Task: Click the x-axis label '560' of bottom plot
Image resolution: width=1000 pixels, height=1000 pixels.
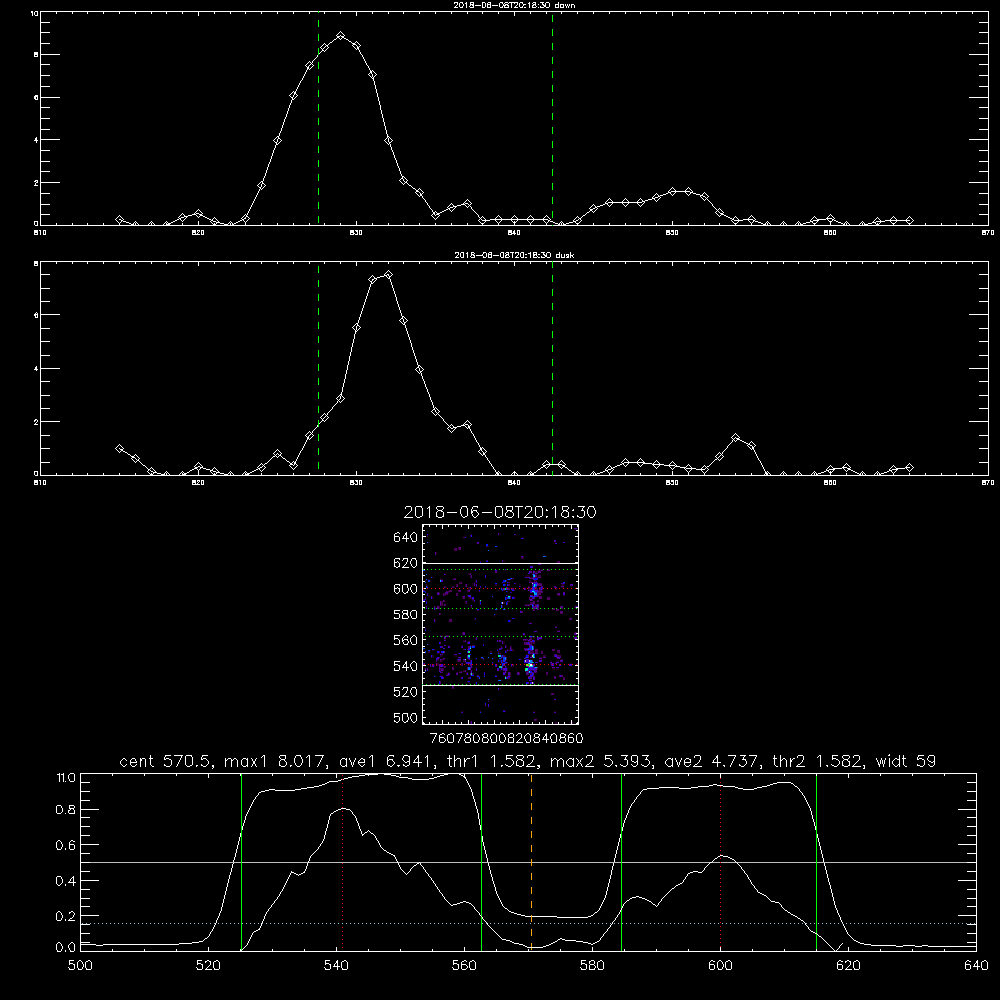Action: [x=464, y=966]
